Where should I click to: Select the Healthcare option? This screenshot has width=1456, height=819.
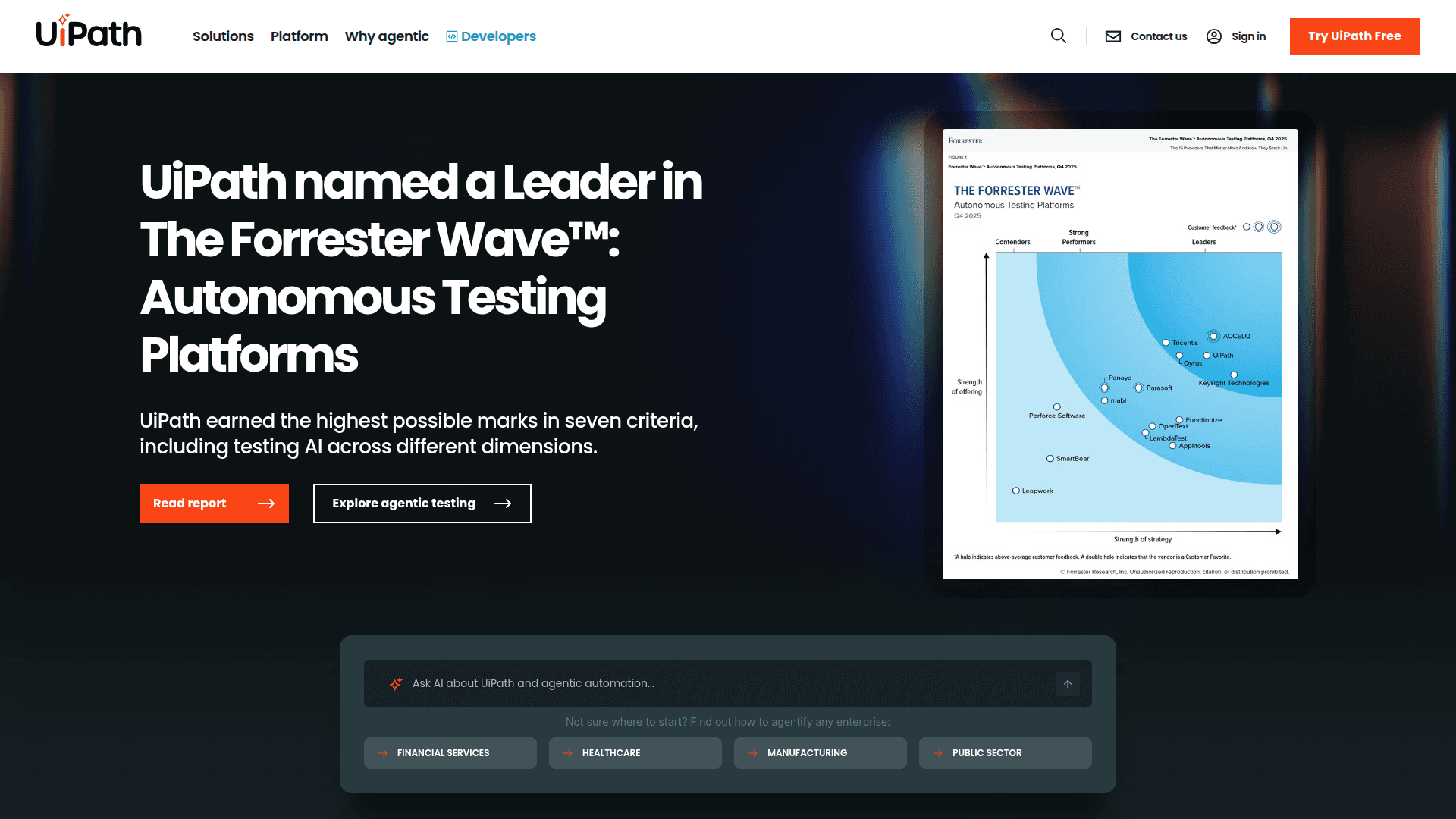coord(635,753)
